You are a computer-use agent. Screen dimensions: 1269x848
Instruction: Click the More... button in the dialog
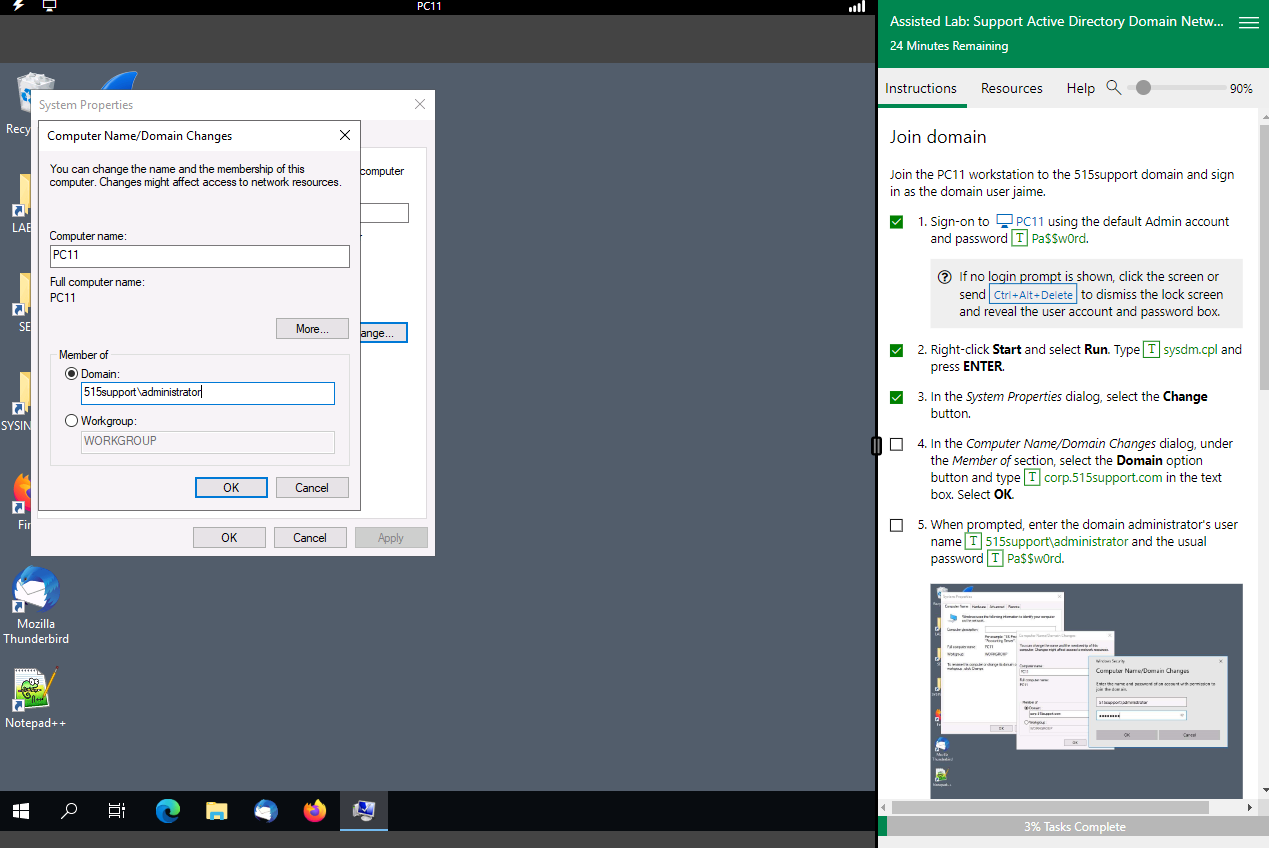tap(312, 328)
